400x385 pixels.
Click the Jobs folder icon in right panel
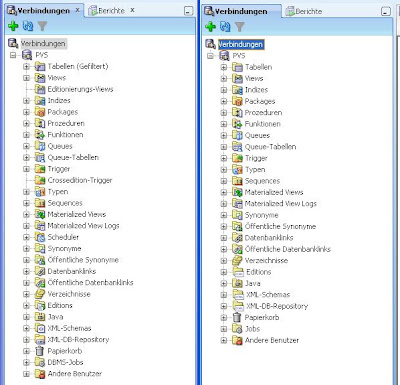pyautogui.click(x=237, y=329)
